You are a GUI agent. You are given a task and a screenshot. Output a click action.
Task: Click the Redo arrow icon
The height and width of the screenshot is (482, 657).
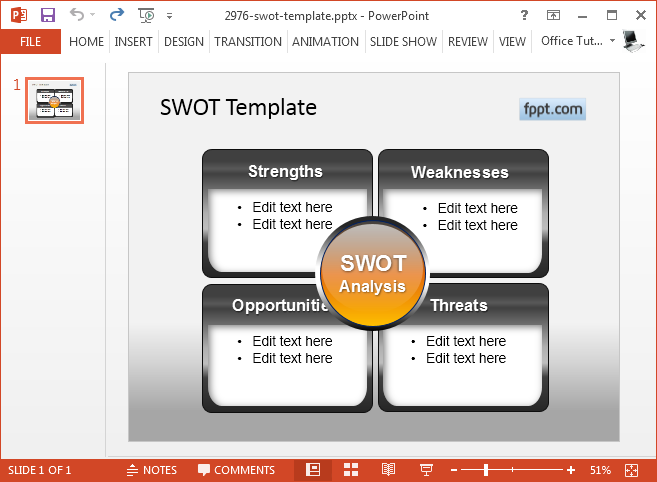click(117, 15)
